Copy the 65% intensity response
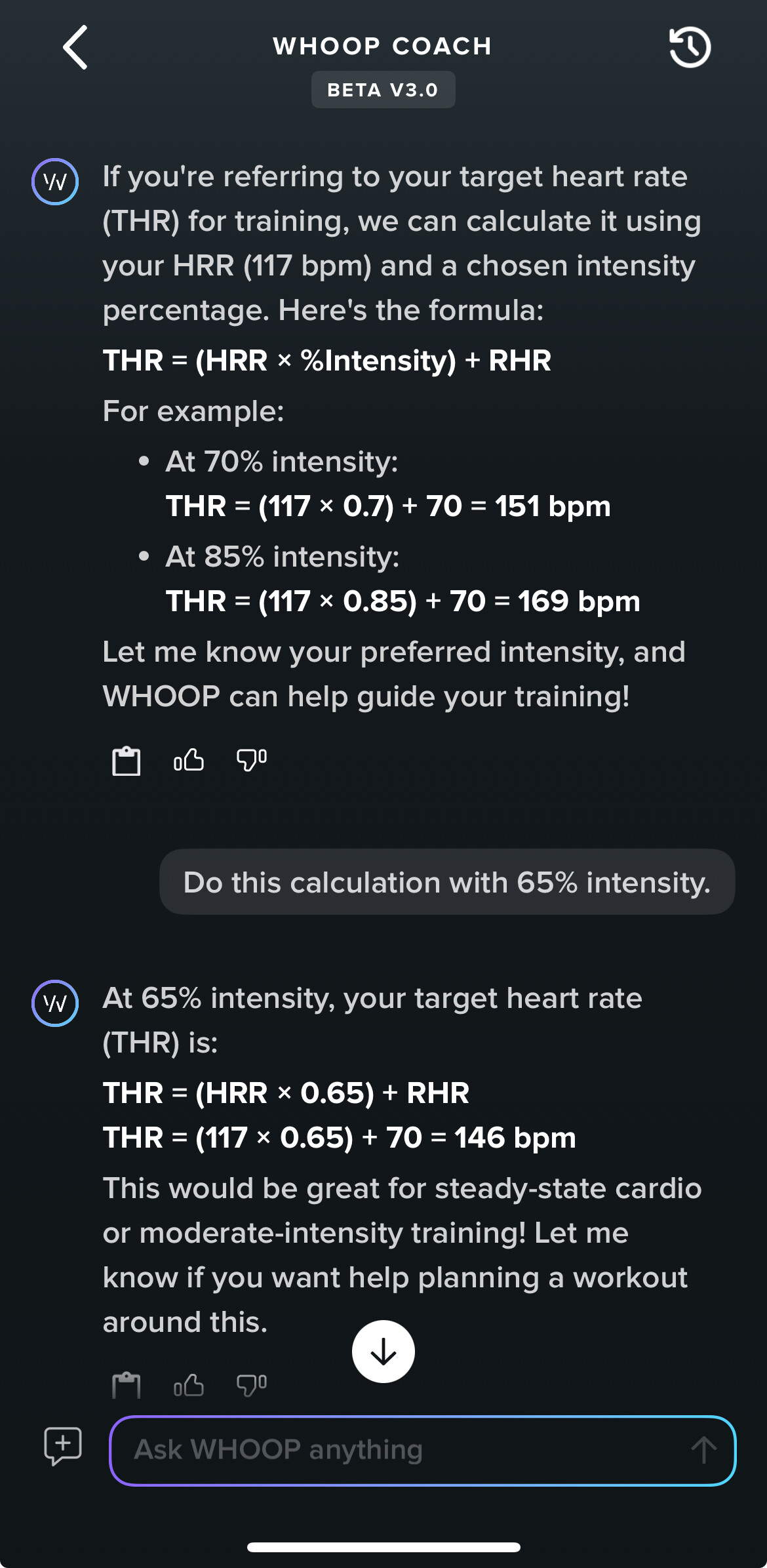 (x=126, y=1385)
